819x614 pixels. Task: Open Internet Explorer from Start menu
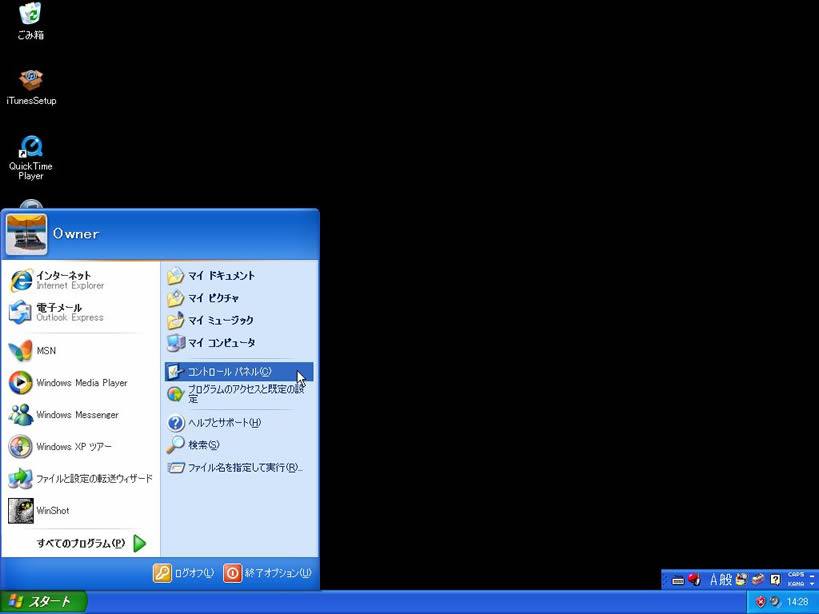(80, 280)
